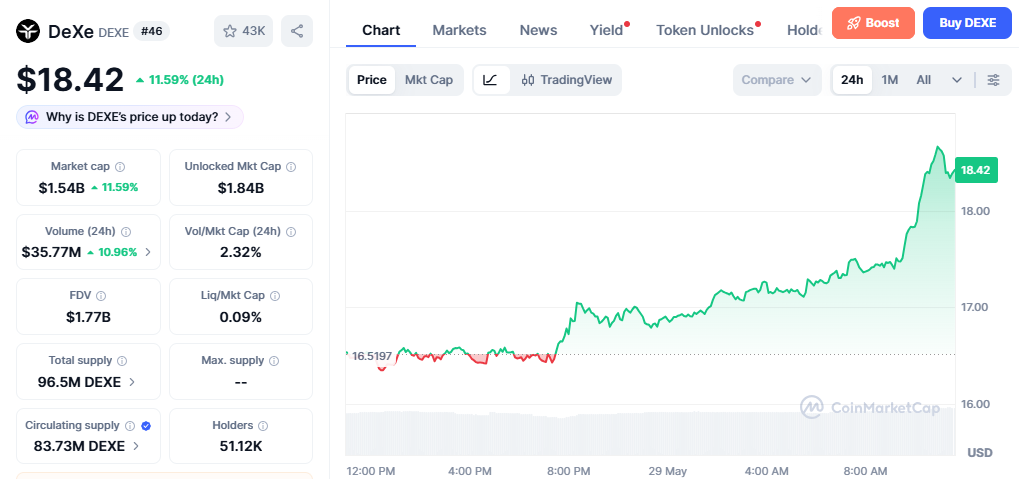
Task: Expand more time range options chevron
Action: [x=957, y=80]
